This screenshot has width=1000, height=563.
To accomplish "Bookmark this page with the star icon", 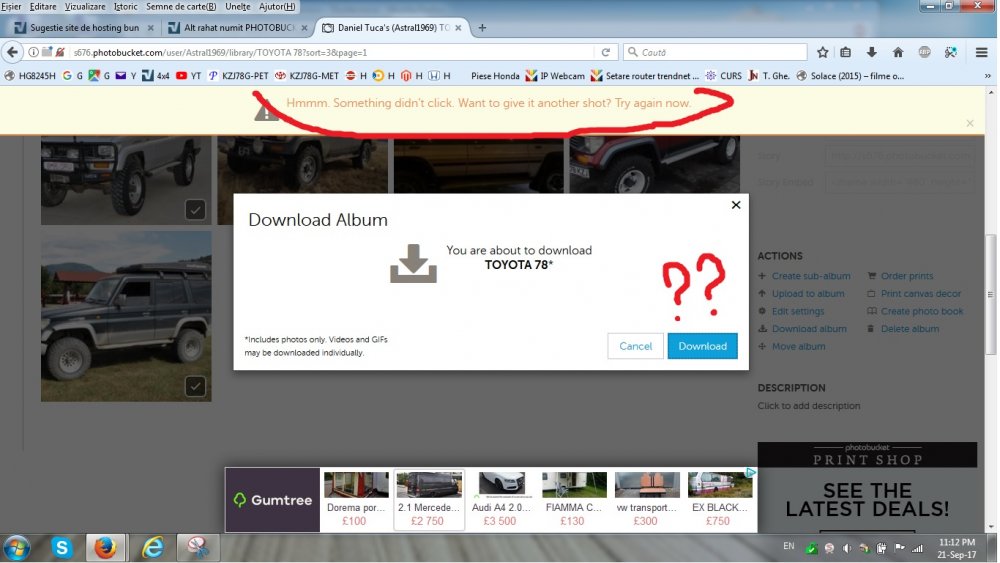I will 822,52.
